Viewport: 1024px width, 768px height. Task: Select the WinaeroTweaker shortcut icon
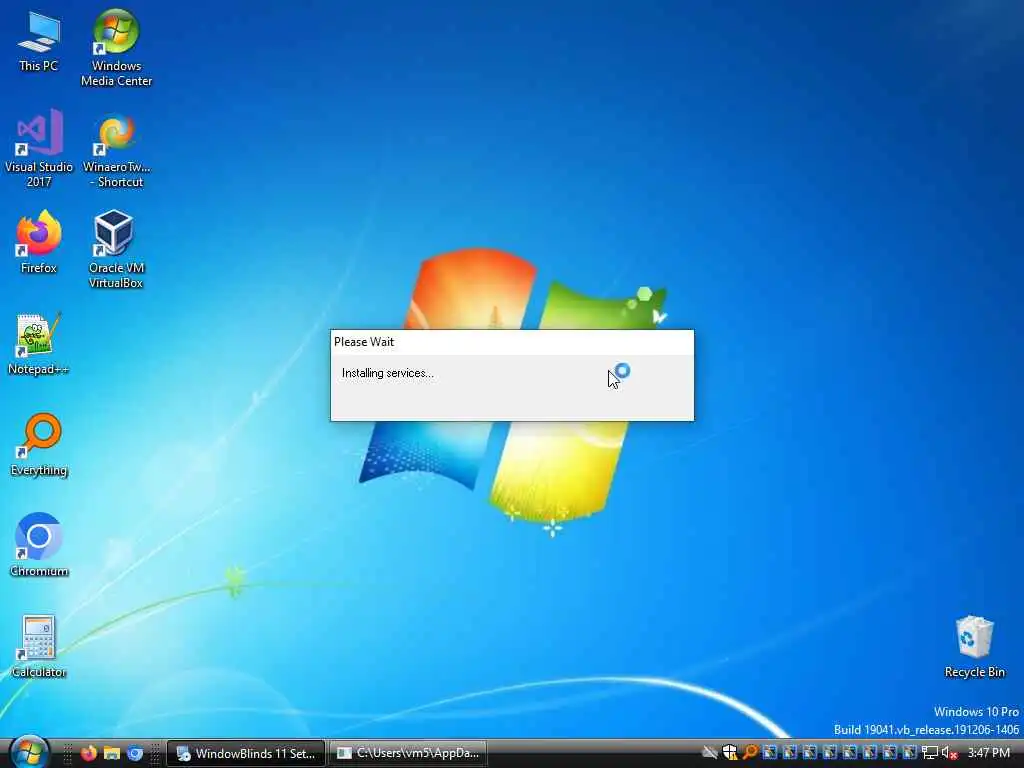(x=116, y=149)
